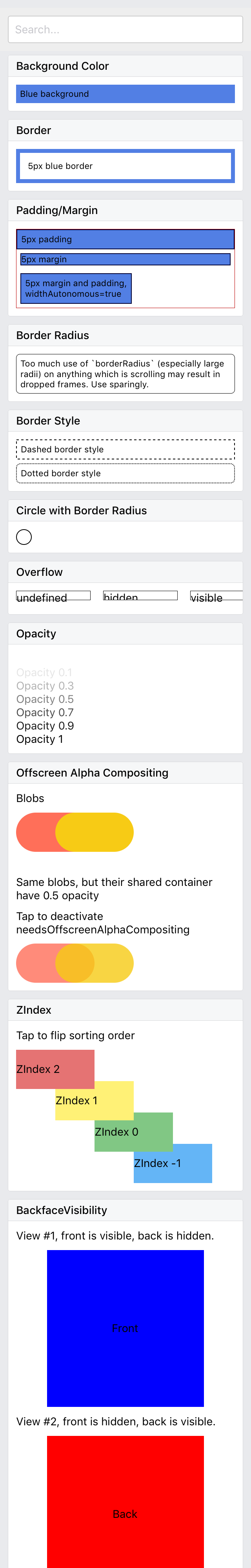
Task: Click the Dotted border style box
Action: tap(125, 474)
